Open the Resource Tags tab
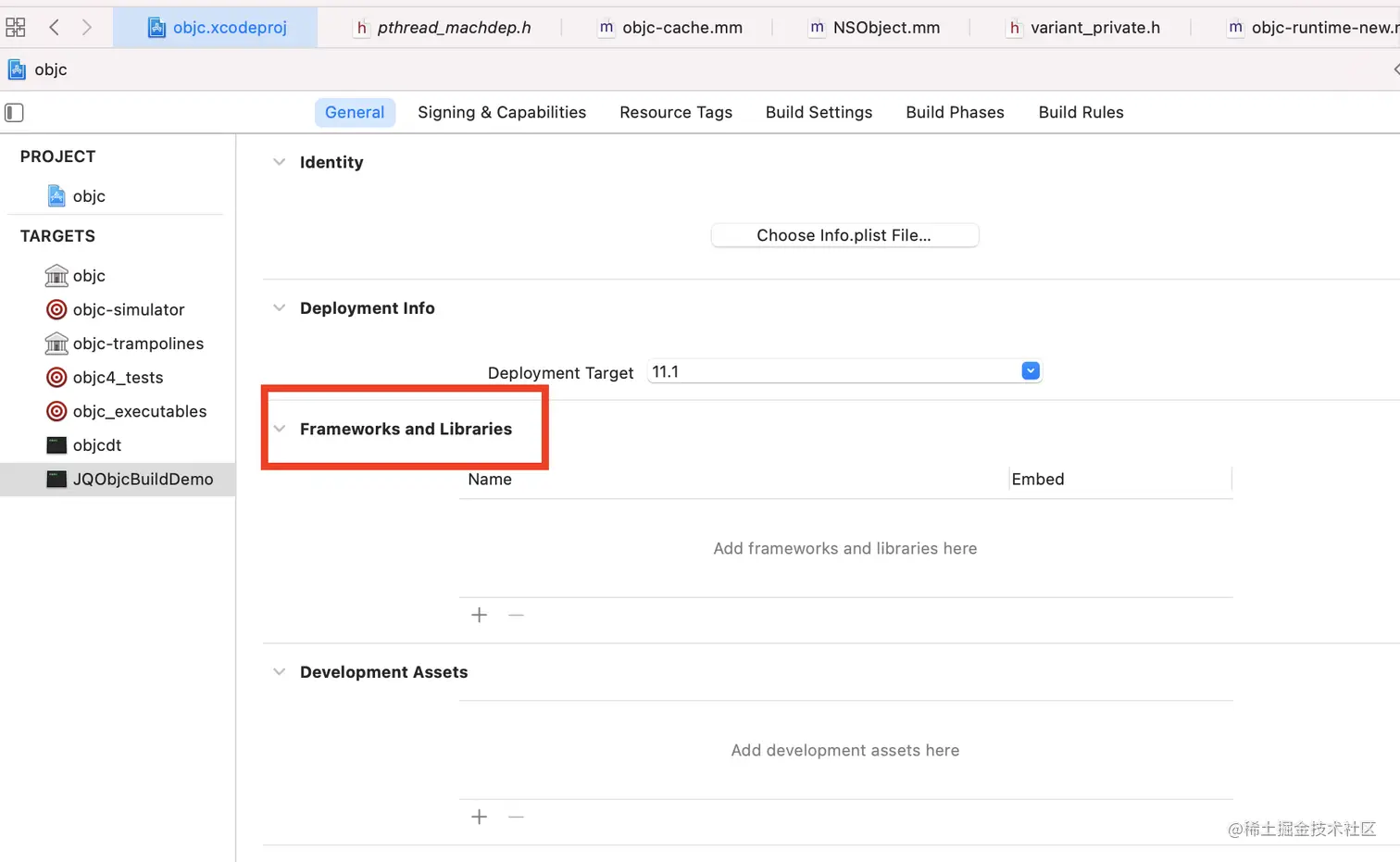Image resolution: width=1400 pixels, height=862 pixels. click(x=676, y=112)
